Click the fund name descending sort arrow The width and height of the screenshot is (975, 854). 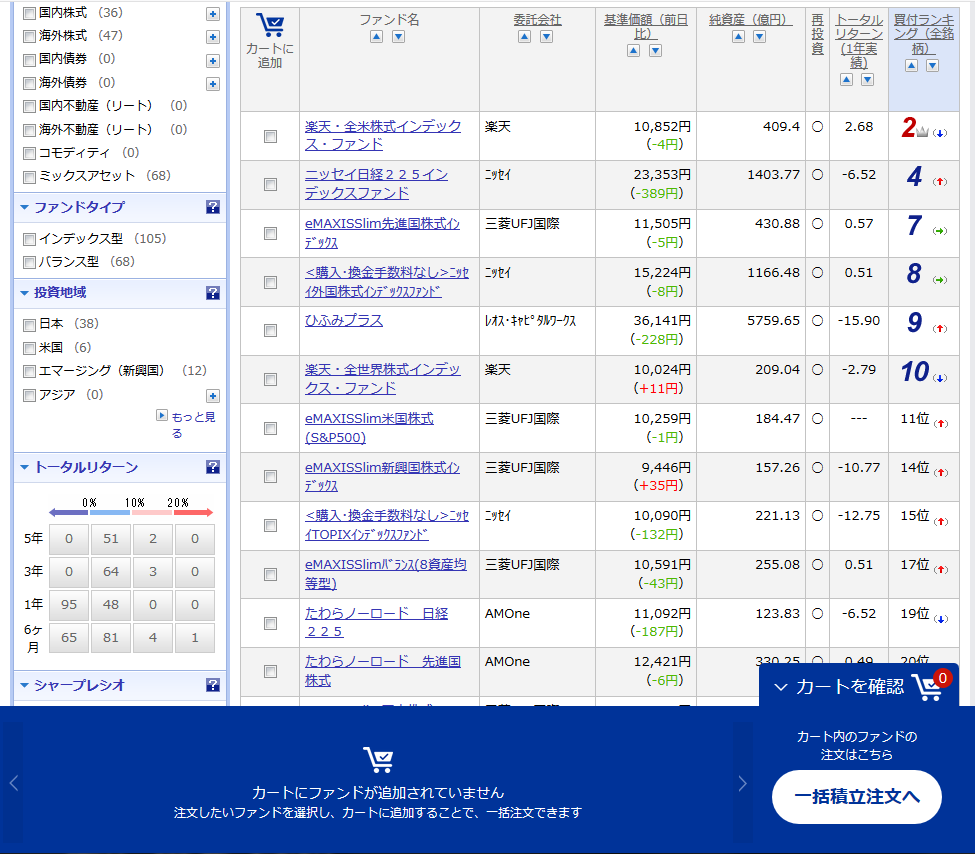click(x=399, y=37)
